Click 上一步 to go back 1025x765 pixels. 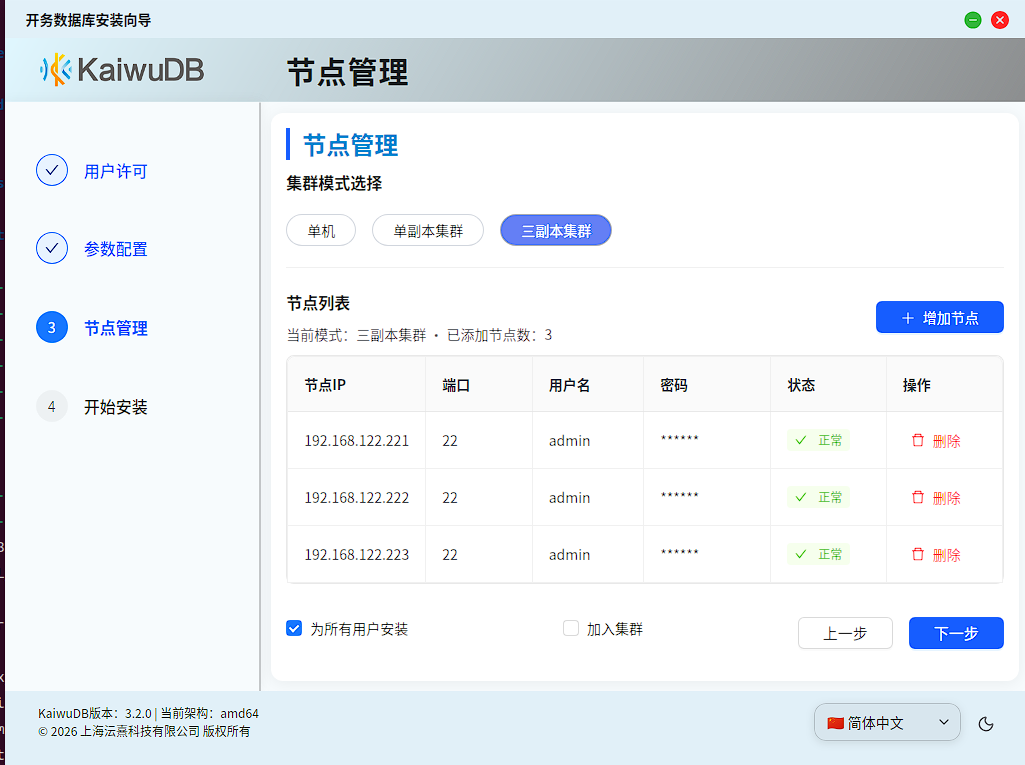coord(845,633)
